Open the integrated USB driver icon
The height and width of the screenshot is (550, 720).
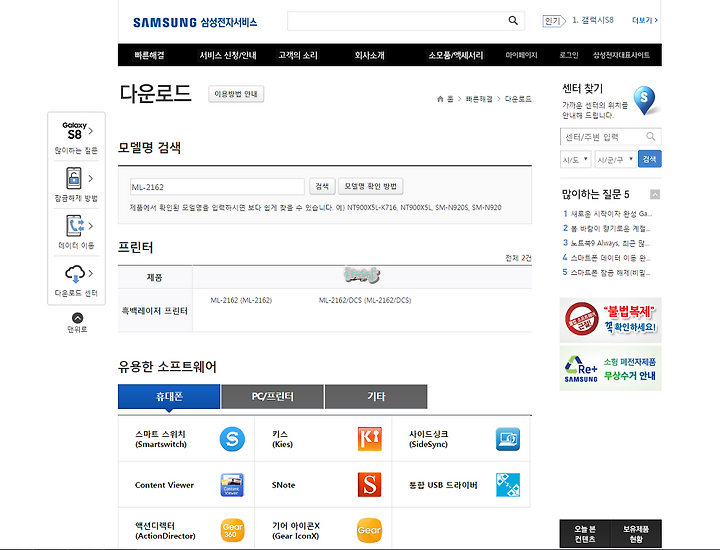[x=508, y=485]
